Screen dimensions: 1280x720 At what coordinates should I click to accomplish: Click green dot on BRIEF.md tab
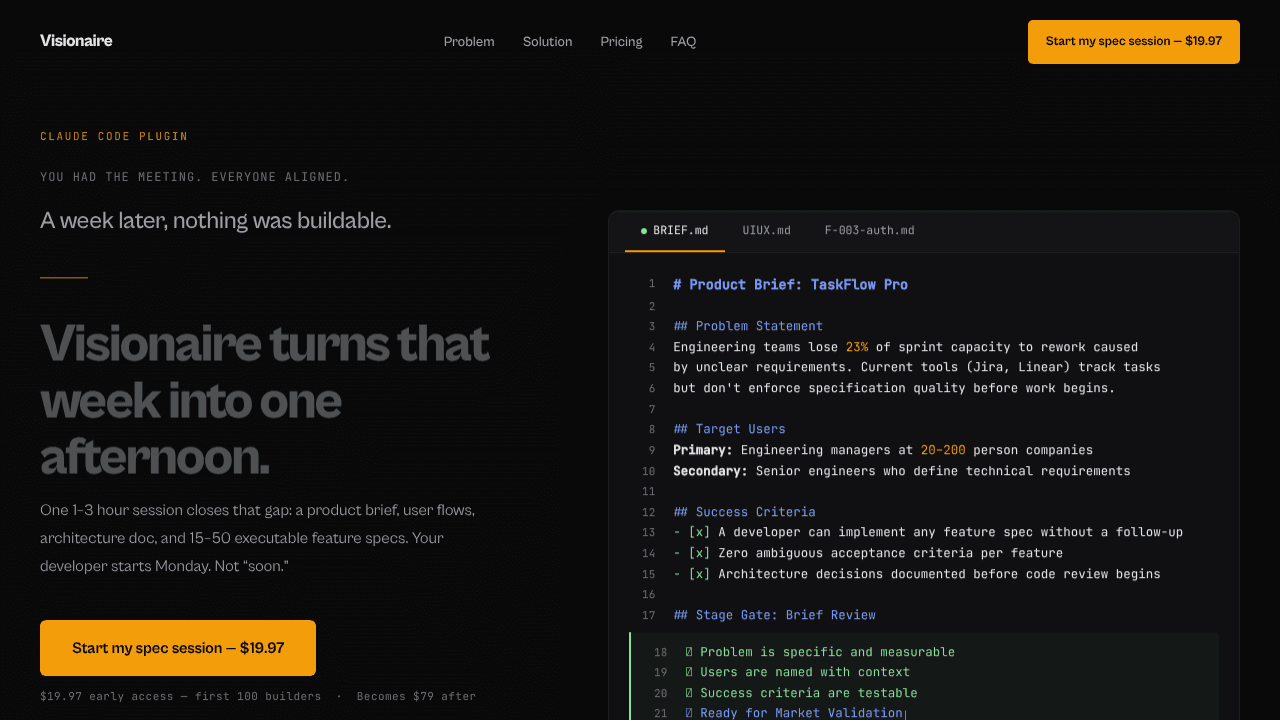point(644,231)
